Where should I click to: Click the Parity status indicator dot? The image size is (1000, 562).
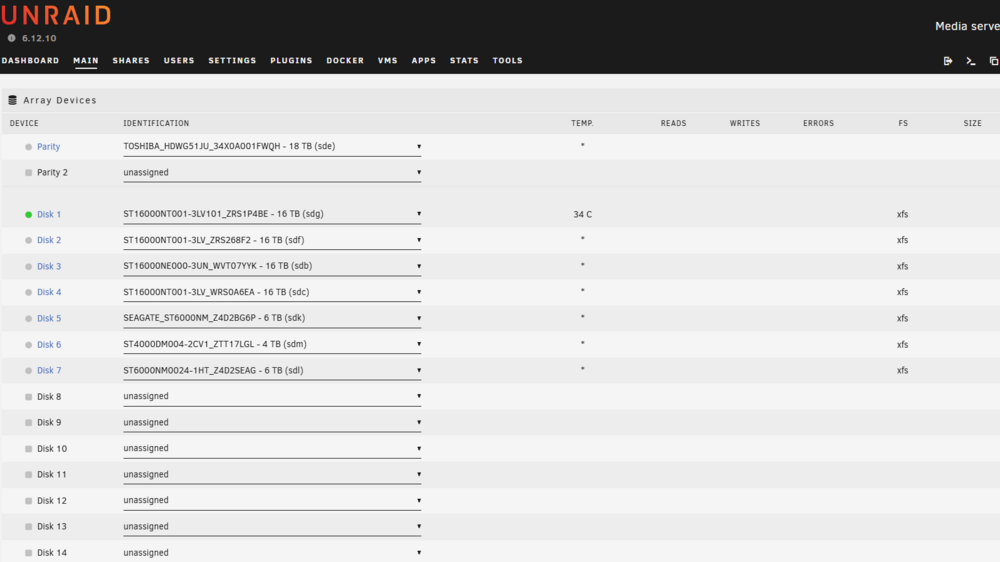click(x=28, y=147)
